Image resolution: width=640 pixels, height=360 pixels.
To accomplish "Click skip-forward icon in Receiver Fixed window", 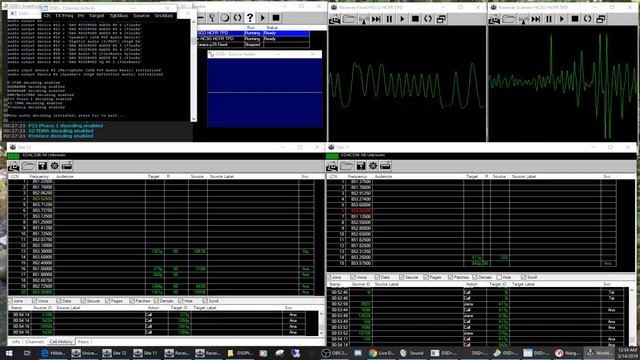I will 376,19.
